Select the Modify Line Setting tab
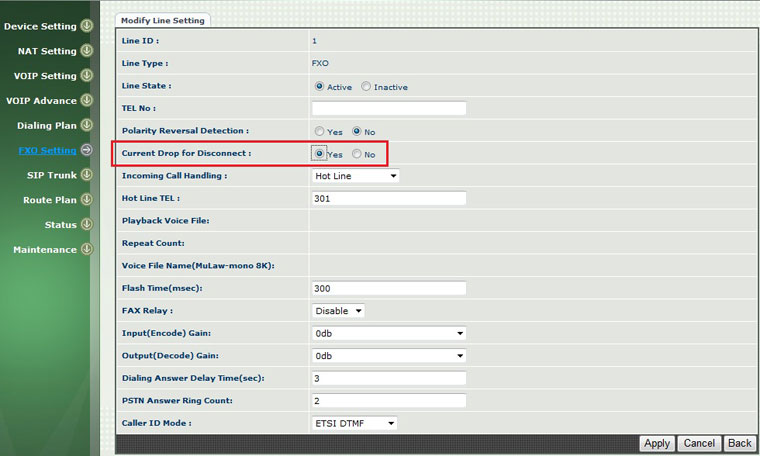 [x=163, y=20]
